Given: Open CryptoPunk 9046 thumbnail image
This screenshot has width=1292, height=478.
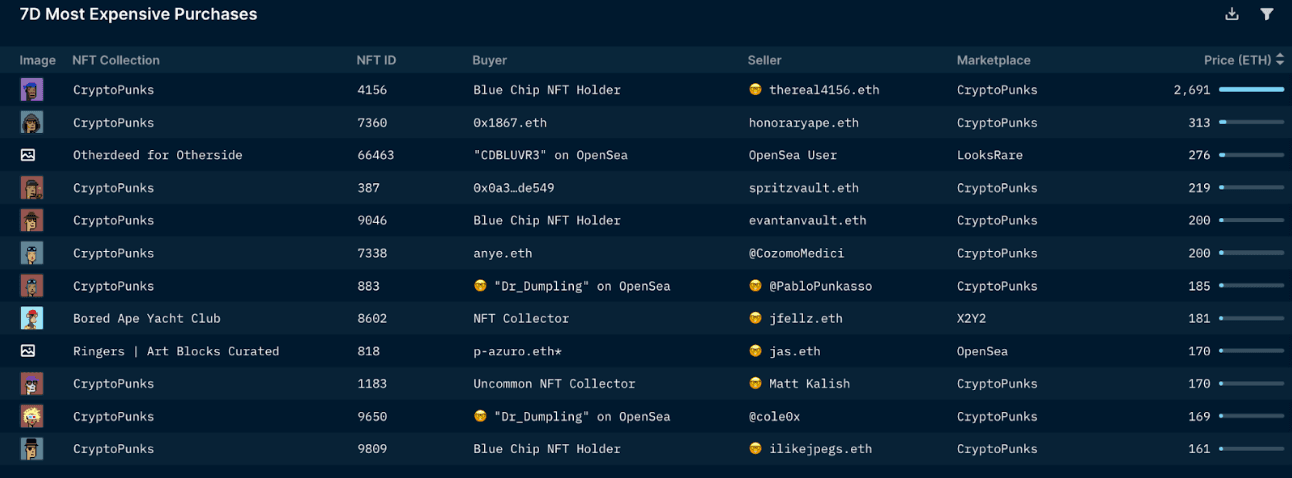Looking at the screenshot, I should click(32, 220).
